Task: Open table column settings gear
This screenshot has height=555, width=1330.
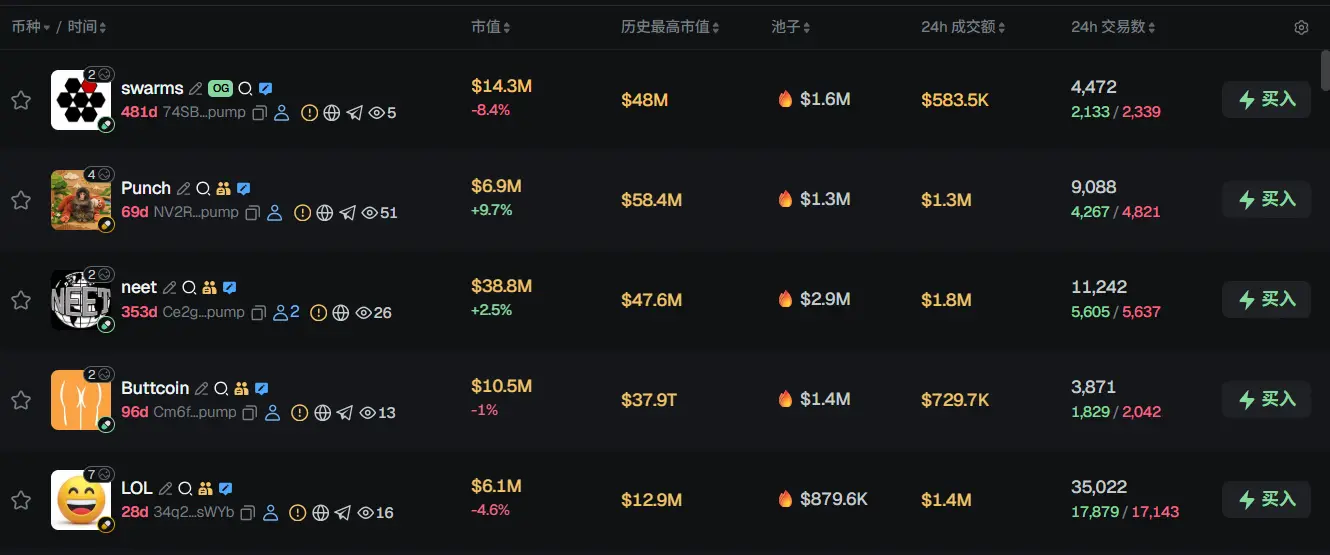Action: [1301, 28]
